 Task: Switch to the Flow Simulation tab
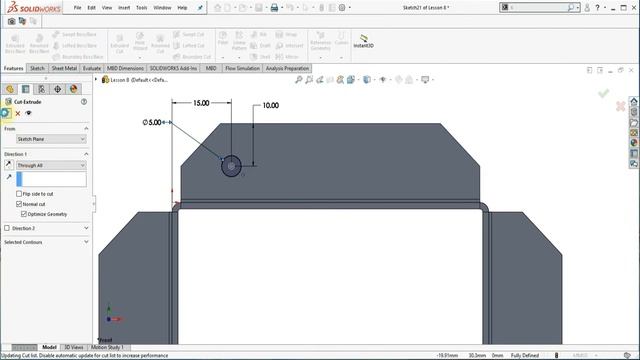click(242, 68)
